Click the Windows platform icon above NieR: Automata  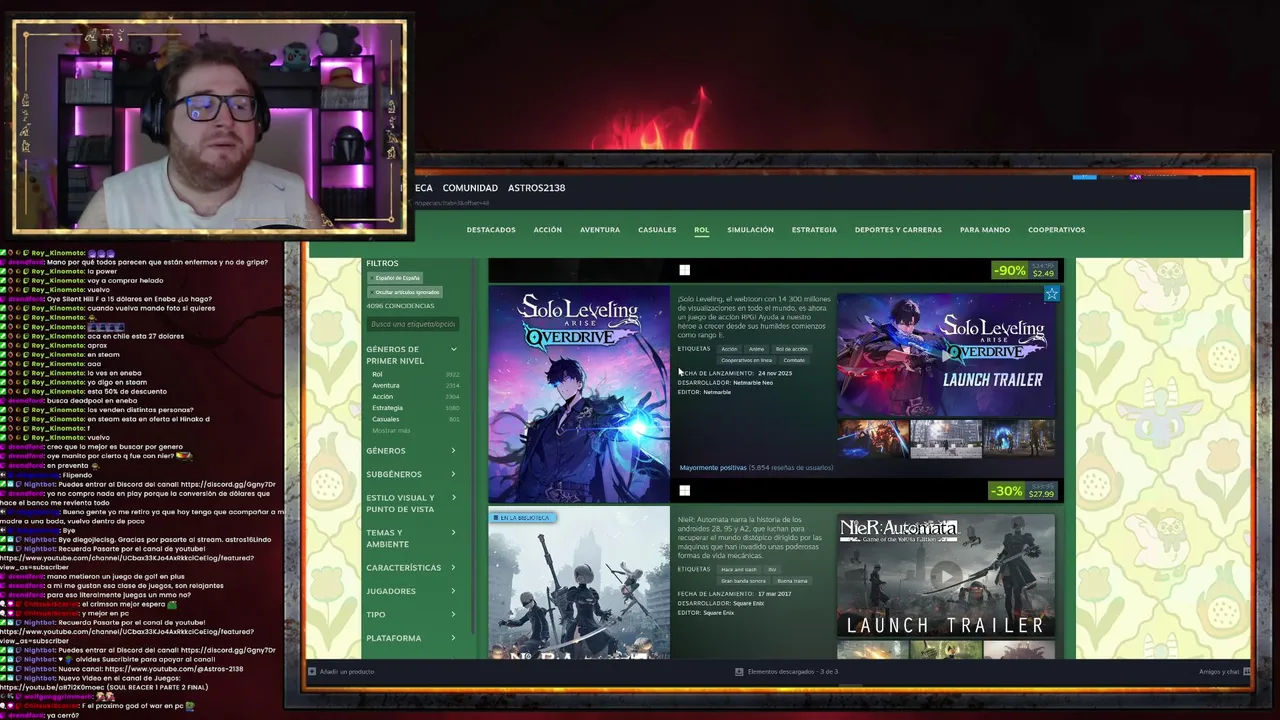685,490
